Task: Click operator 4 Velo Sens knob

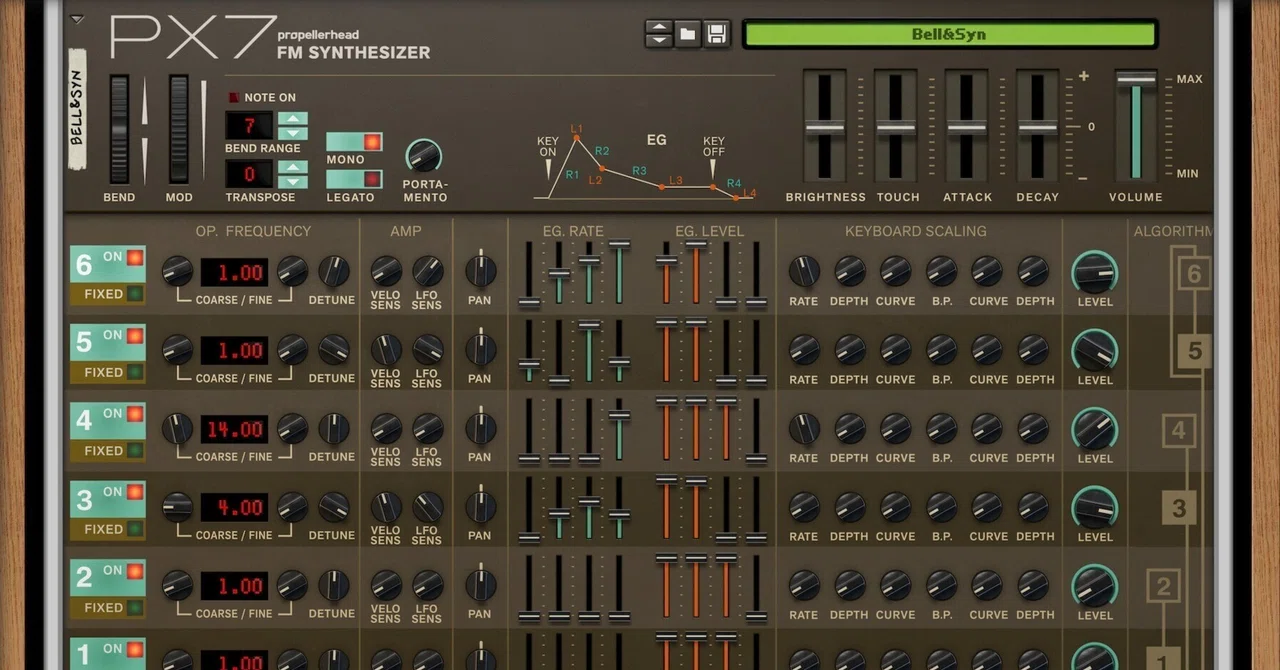Action: point(386,428)
